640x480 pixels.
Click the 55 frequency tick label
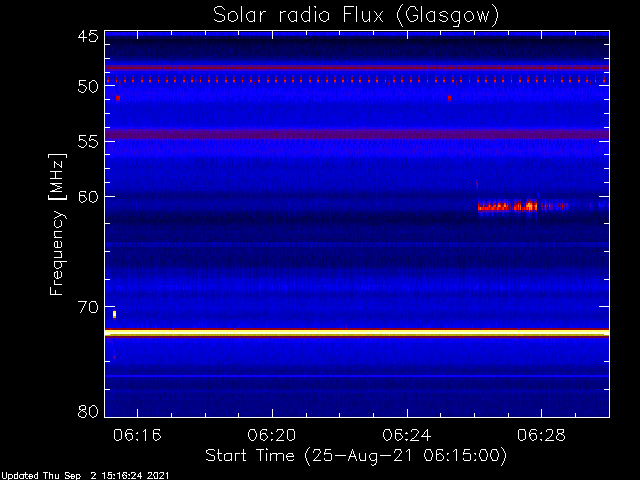[88, 142]
